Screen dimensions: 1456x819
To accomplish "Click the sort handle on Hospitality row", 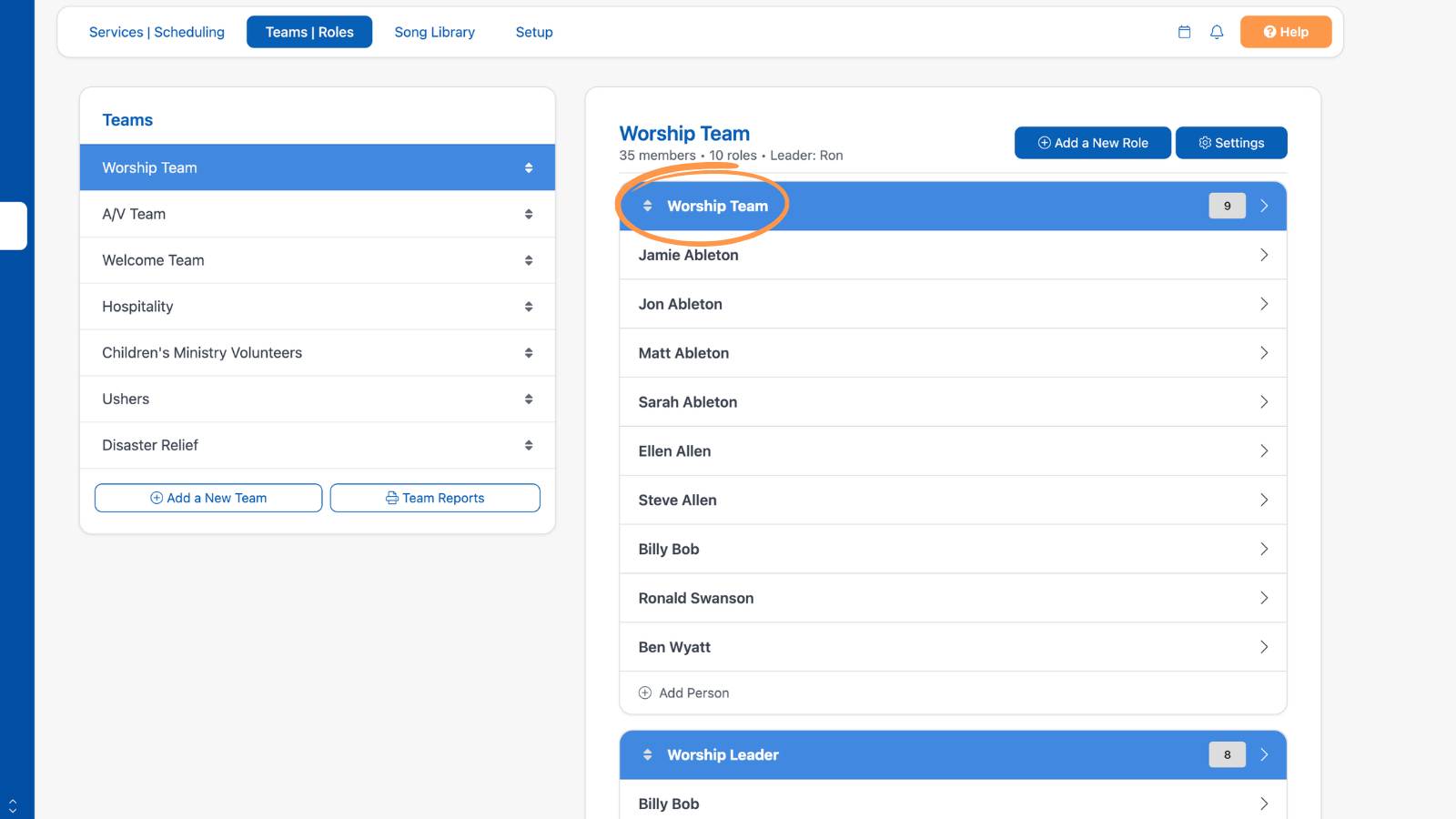I will point(529,307).
